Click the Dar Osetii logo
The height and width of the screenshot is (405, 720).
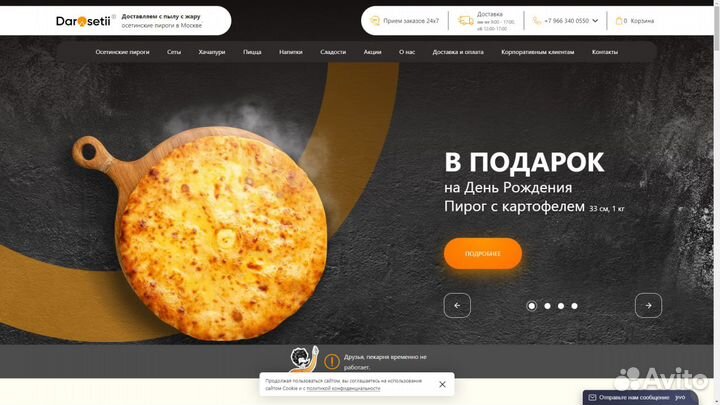point(83,21)
